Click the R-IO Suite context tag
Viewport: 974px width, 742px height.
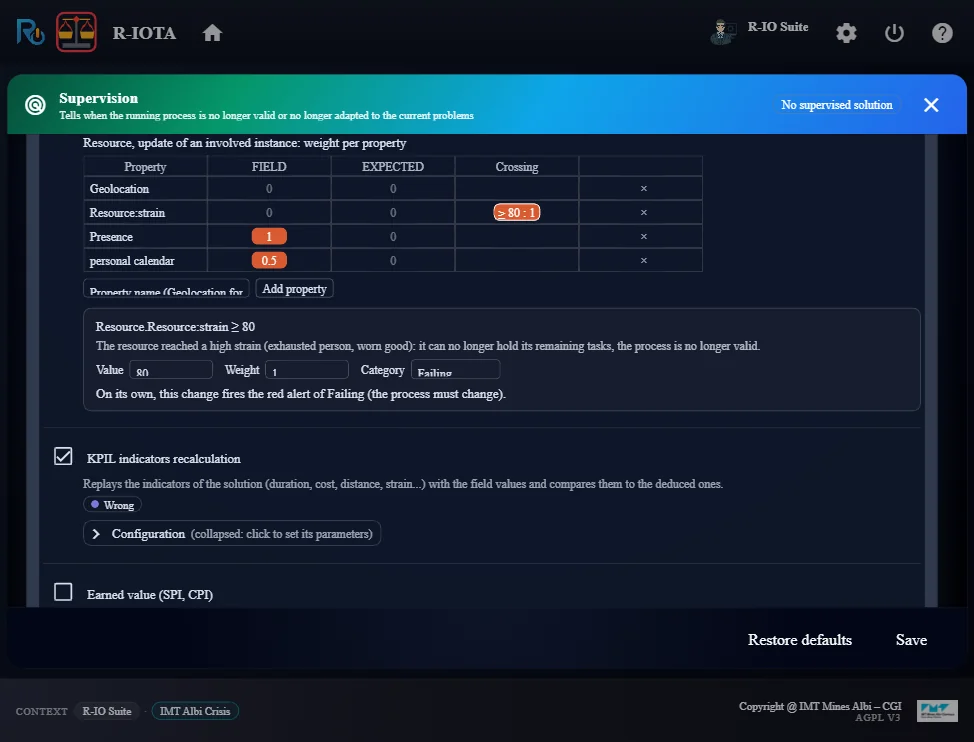pos(107,711)
